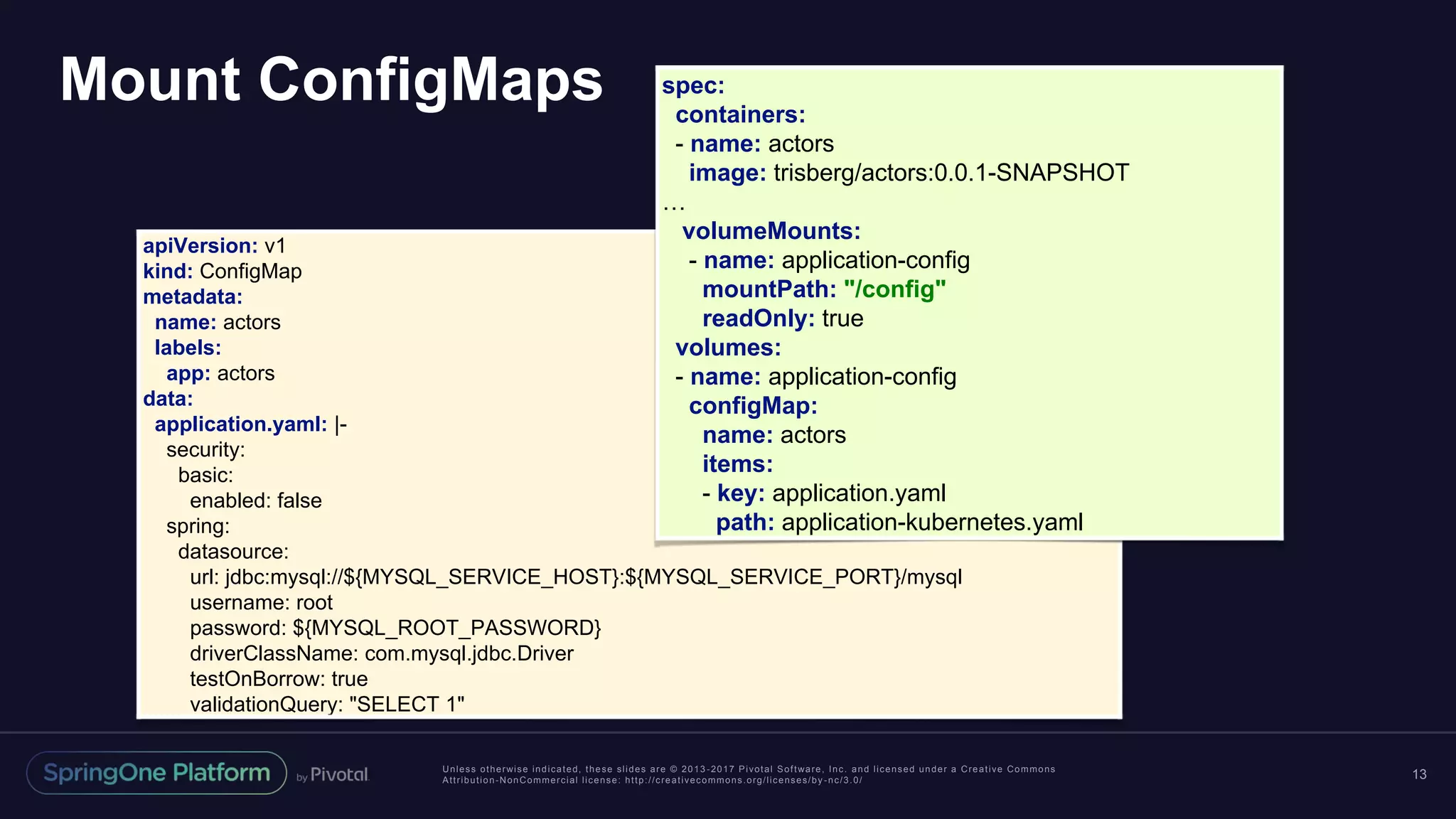Click the apiVersion: v1 line
The width and height of the screenshot is (1456, 819).
(214, 246)
